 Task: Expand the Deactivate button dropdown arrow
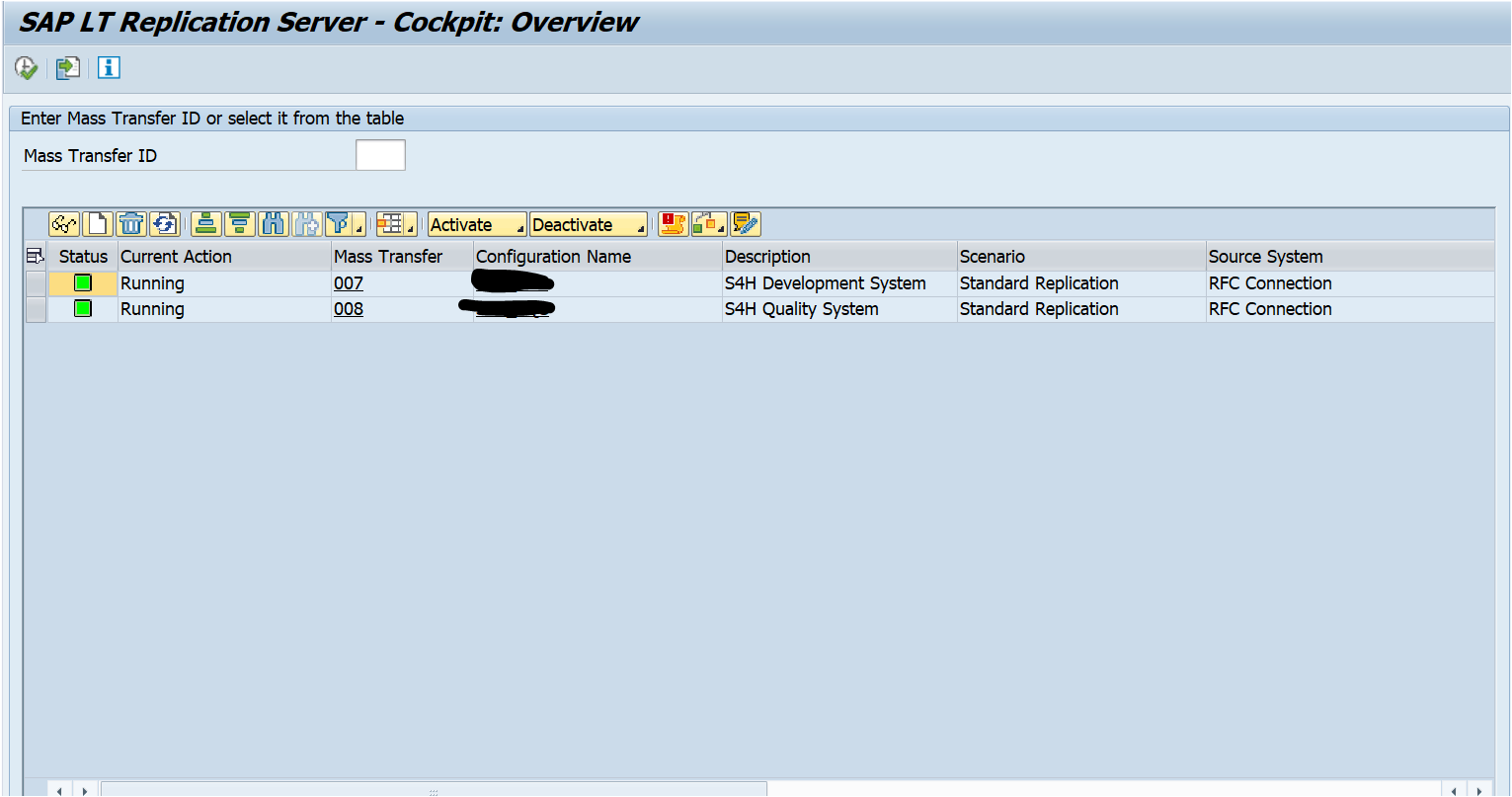[640, 227]
